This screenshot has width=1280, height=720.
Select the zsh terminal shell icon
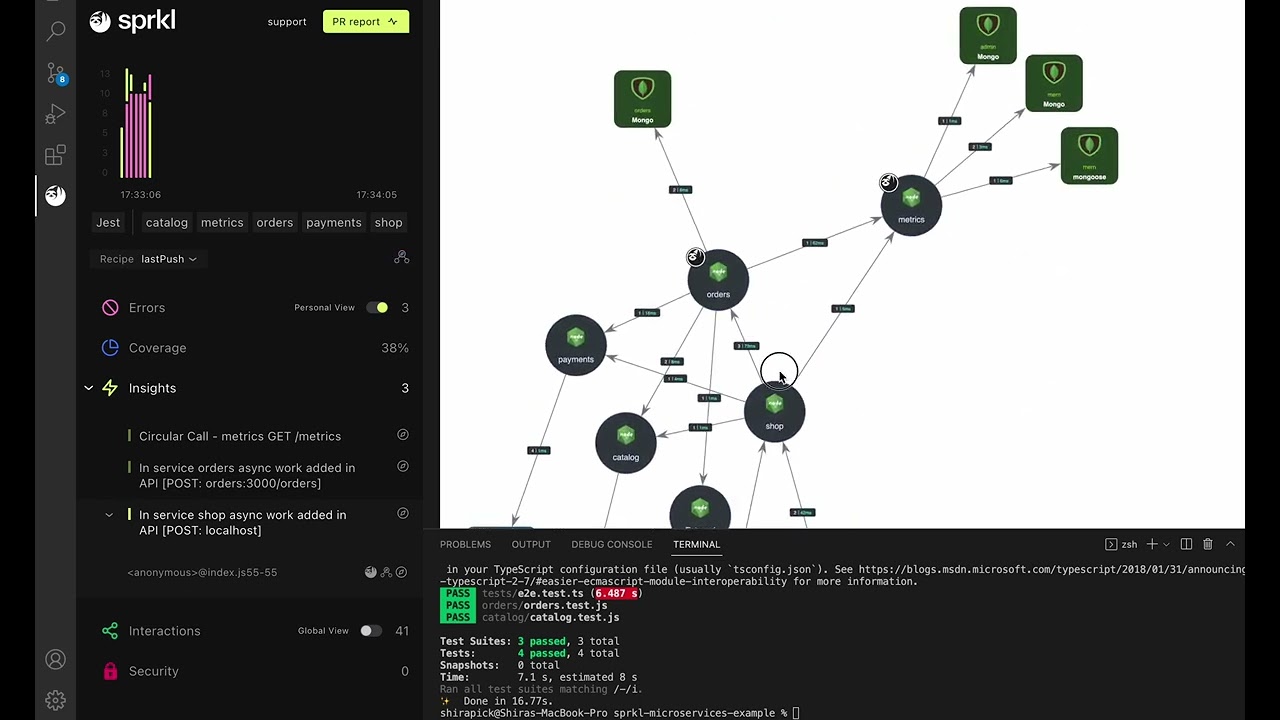click(x=1111, y=544)
